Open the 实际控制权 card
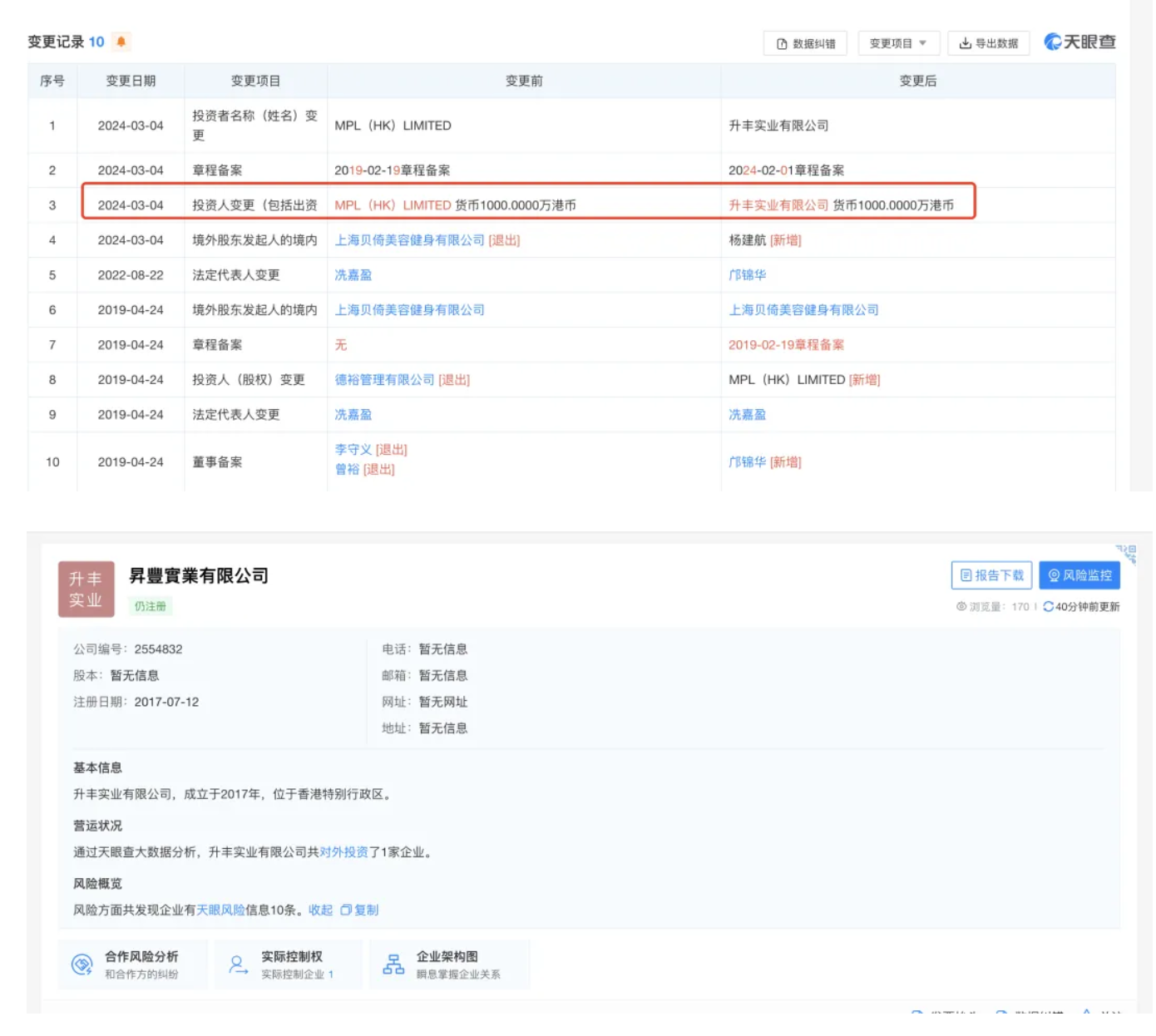Viewport: 1156px width, 1036px height. (x=289, y=964)
